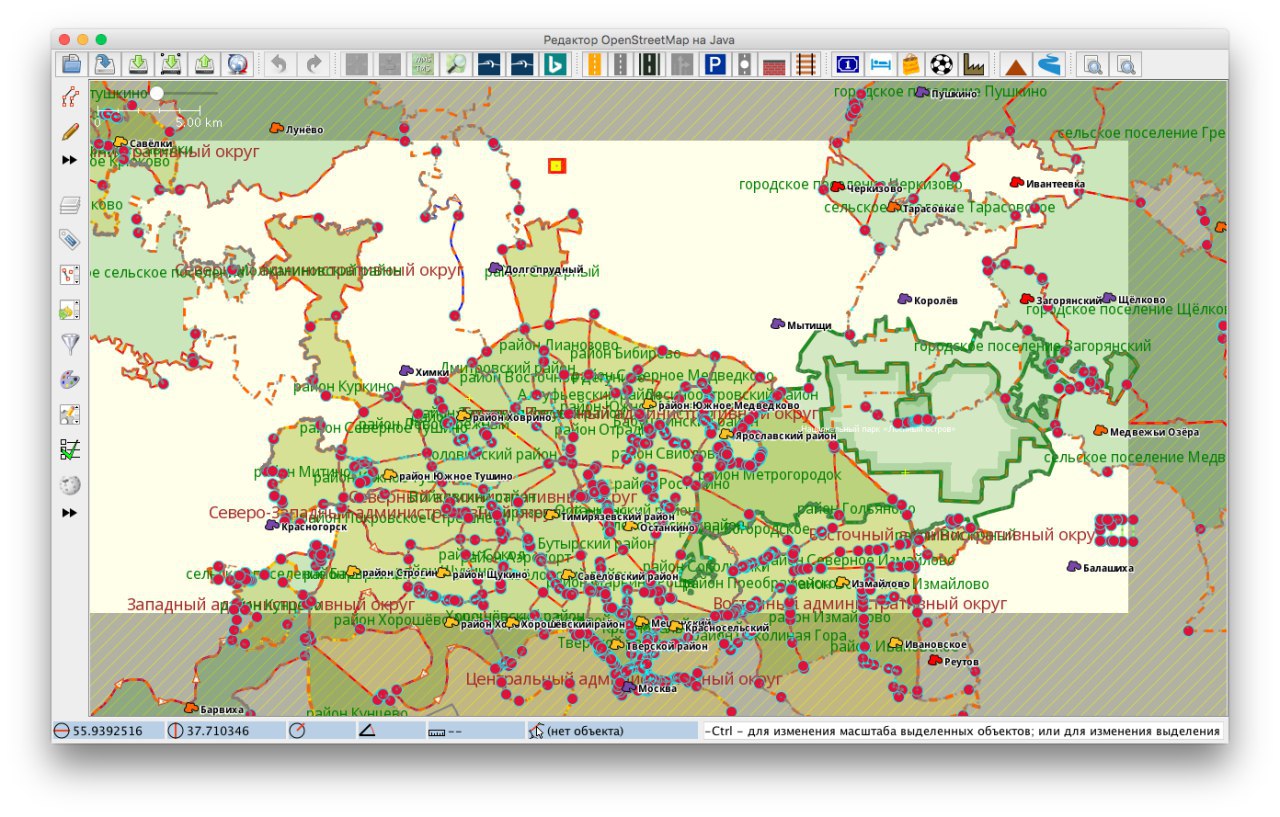1280x817 pixels.
Task: Click the map zoom slider knob
Action: click(x=157, y=93)
